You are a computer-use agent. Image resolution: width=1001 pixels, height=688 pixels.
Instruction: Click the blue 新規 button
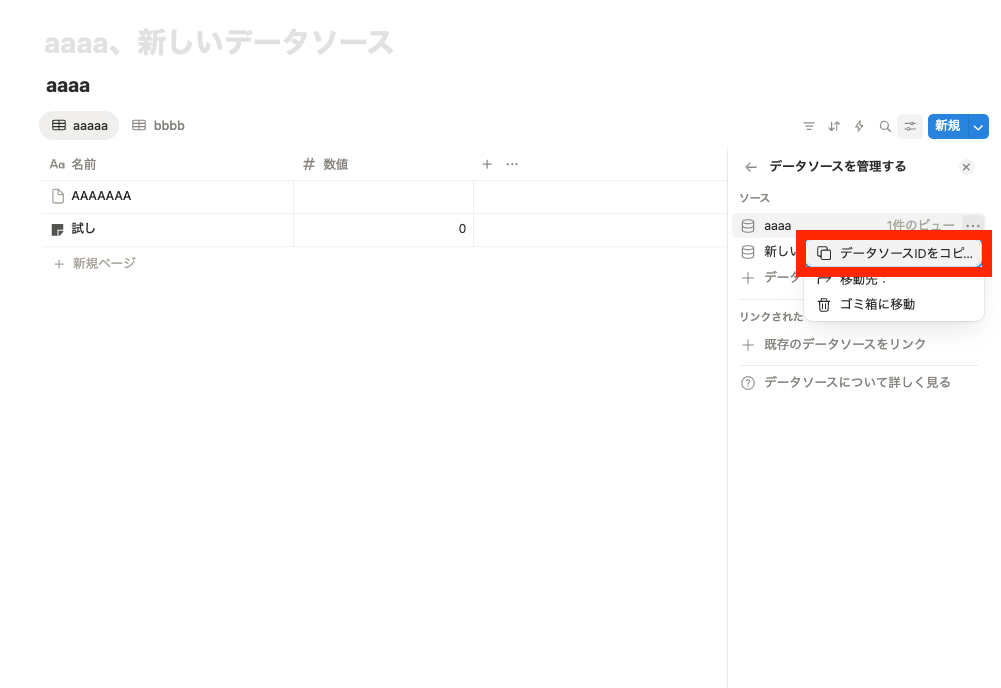(x=947, y=126)
